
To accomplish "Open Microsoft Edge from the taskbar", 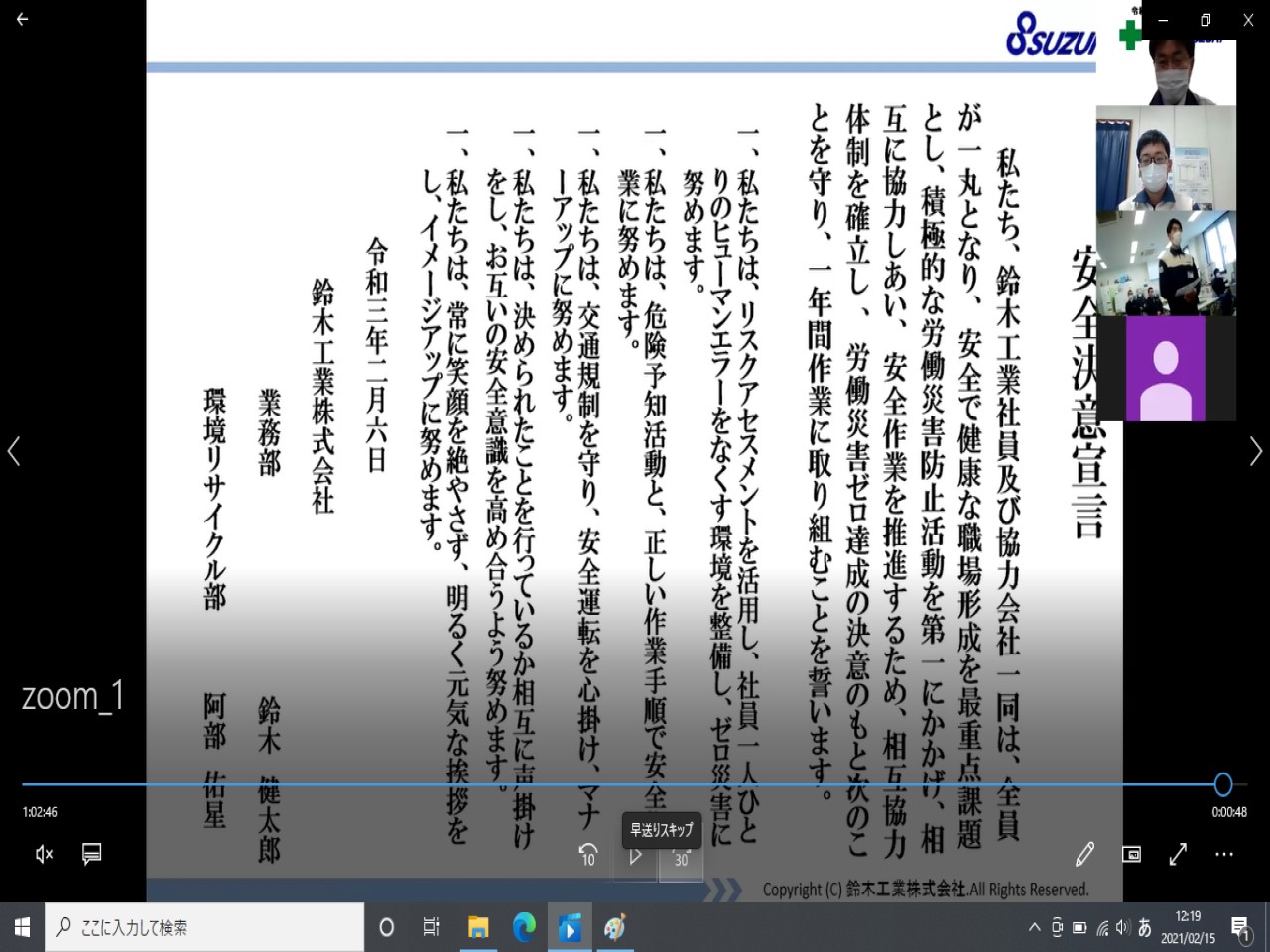I will [x=524, y=927].
